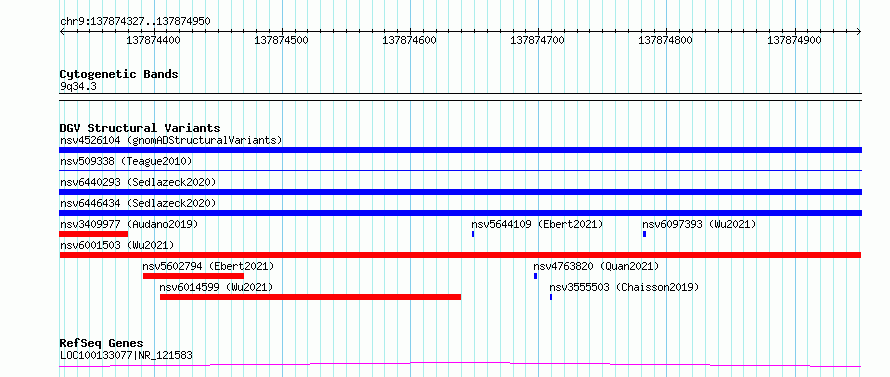Open variant nsv6446434 (Sedlazeck2020) label

point(138,203)
